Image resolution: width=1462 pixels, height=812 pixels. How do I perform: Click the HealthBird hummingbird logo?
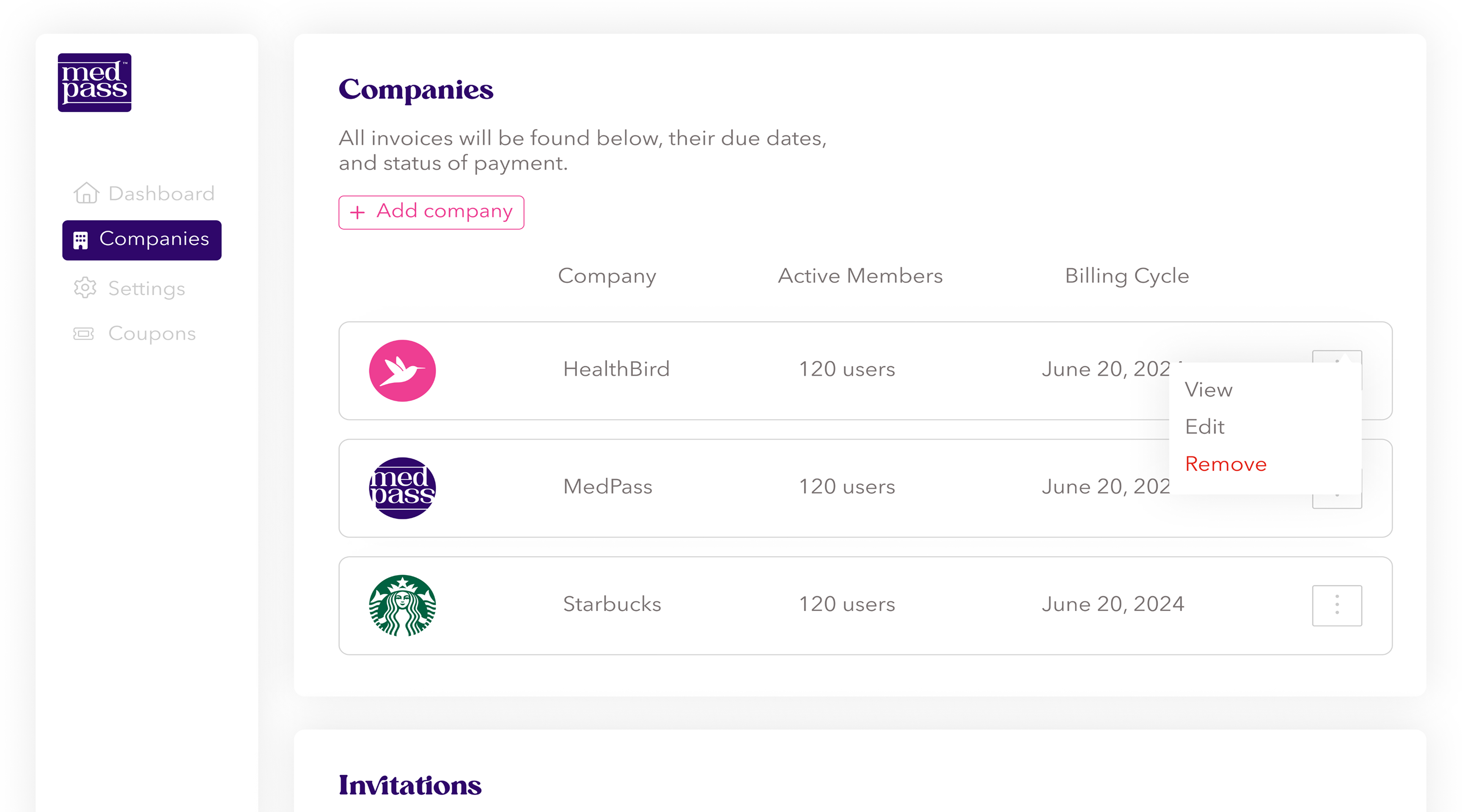point(402,370)
